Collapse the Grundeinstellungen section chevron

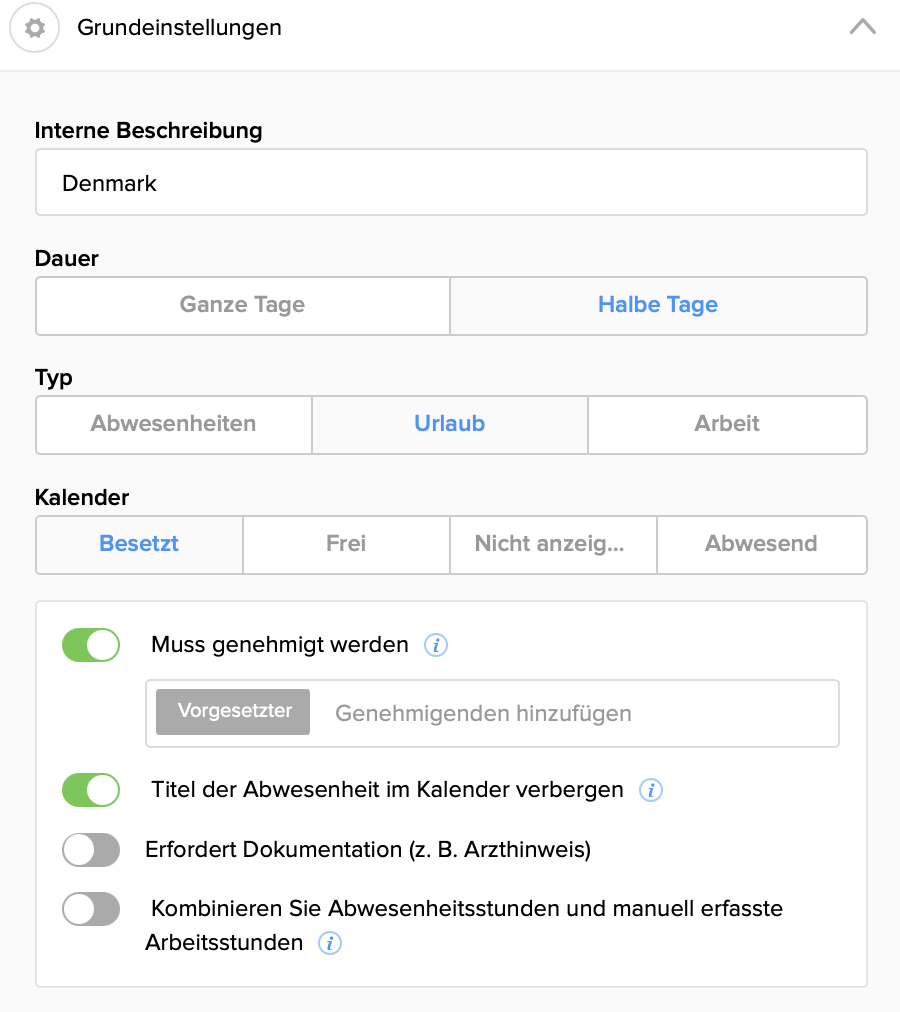point(862,28)
